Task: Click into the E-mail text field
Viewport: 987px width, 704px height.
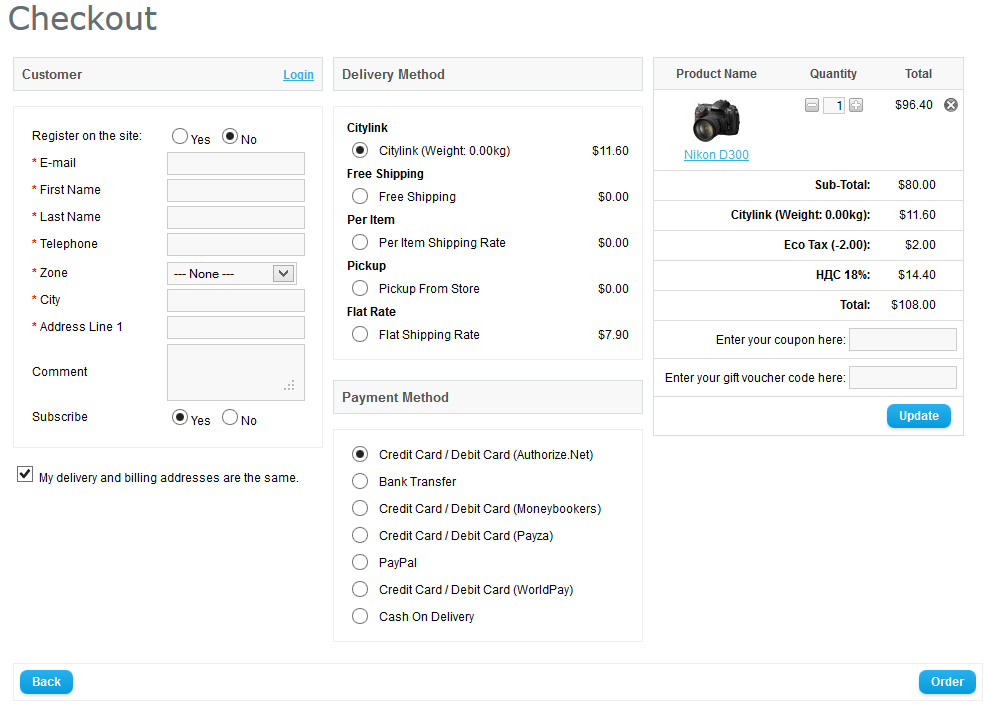Action: (x=236, y=163)
